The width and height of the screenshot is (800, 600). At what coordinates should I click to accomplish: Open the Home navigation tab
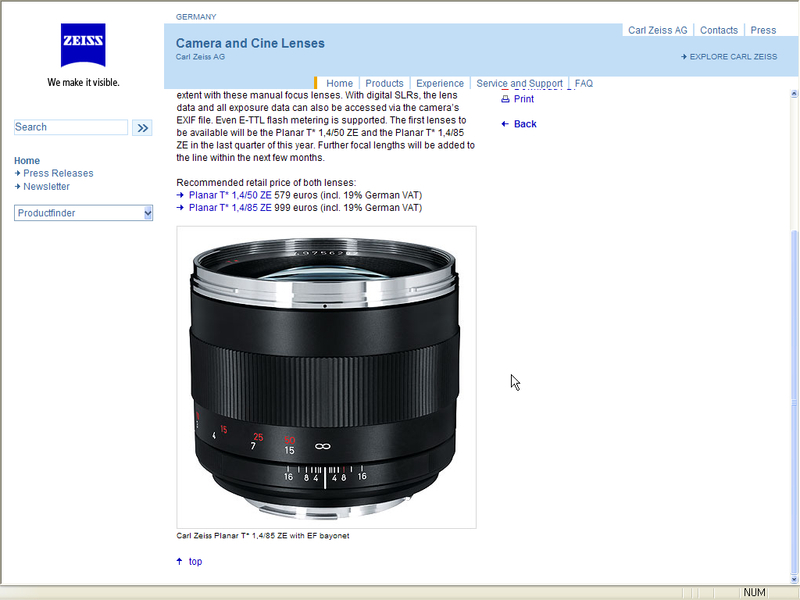(x=339, y=83)
